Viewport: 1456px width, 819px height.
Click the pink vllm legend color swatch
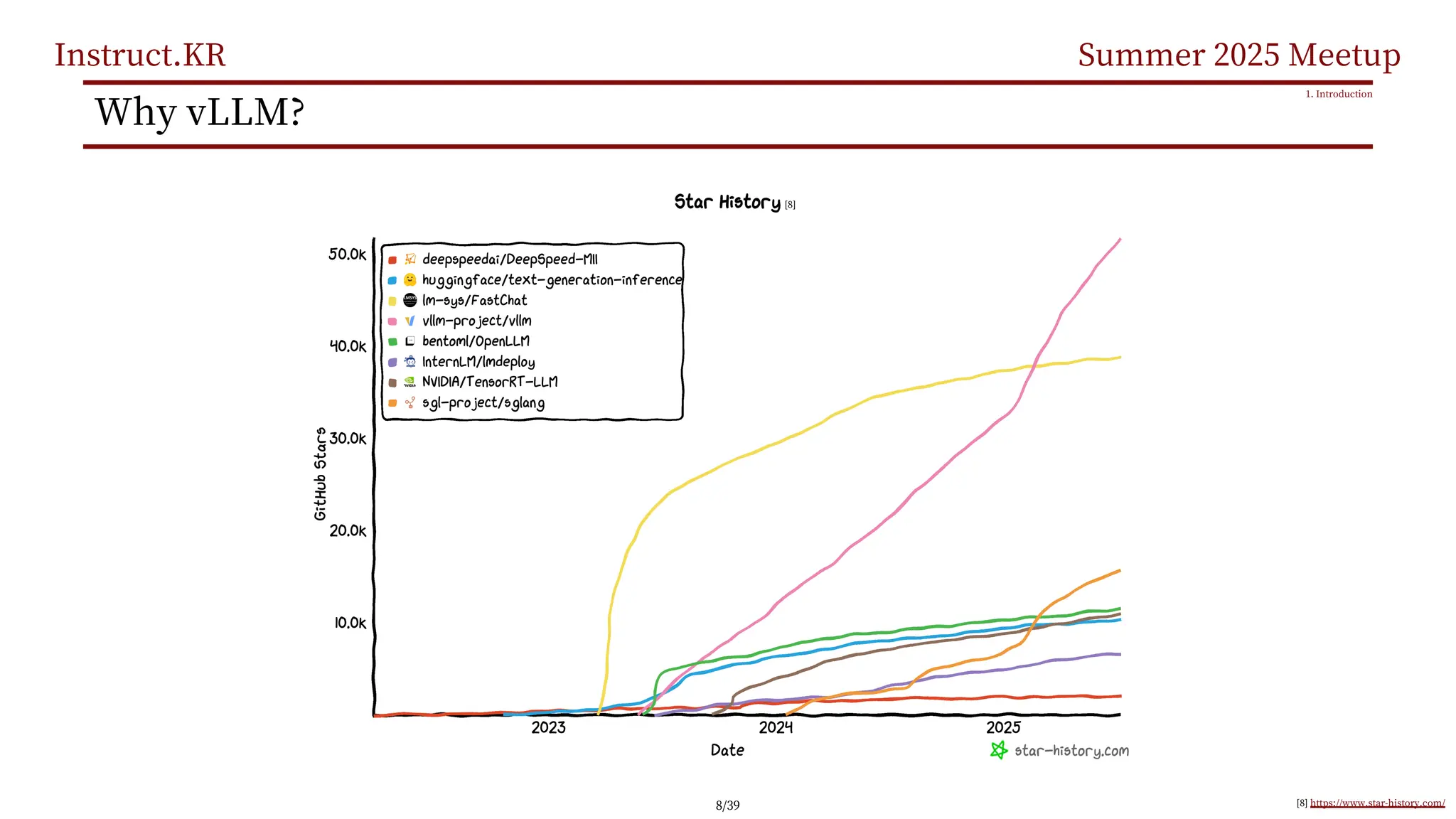(392, 321)
